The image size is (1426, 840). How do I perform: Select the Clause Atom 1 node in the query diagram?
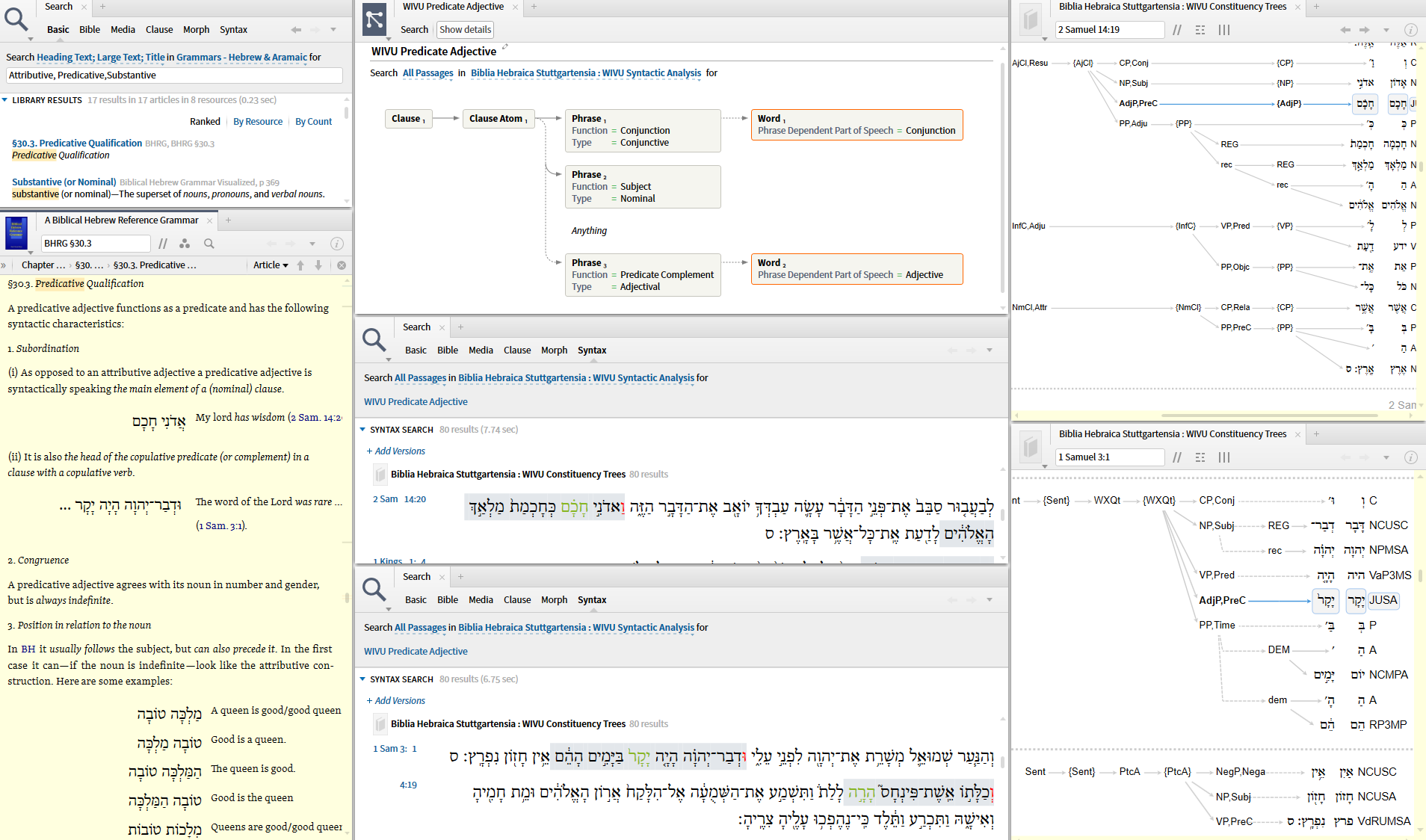point(498,119)
